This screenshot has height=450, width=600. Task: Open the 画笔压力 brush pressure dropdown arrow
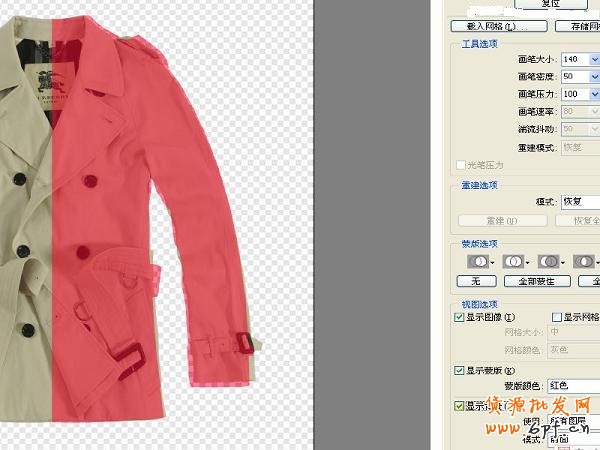click(x=594, y=94)
